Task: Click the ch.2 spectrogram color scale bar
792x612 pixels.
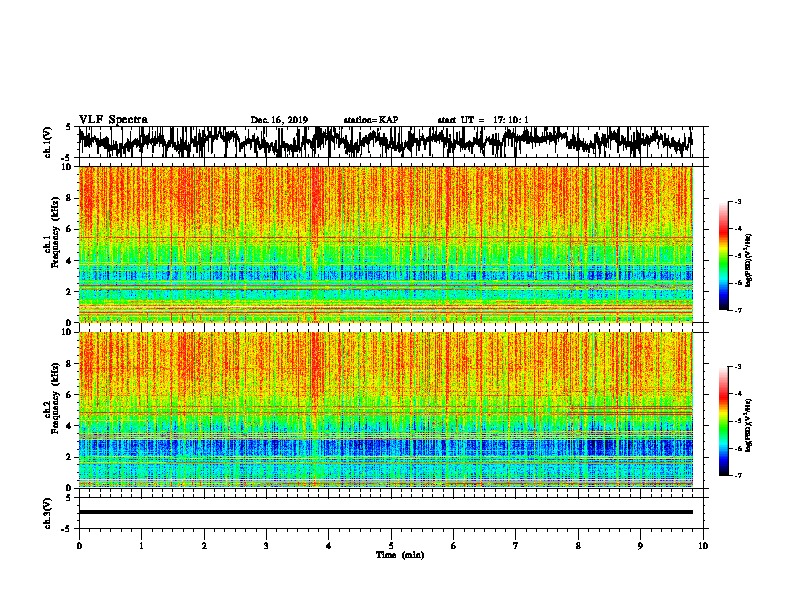Action: 723,421
